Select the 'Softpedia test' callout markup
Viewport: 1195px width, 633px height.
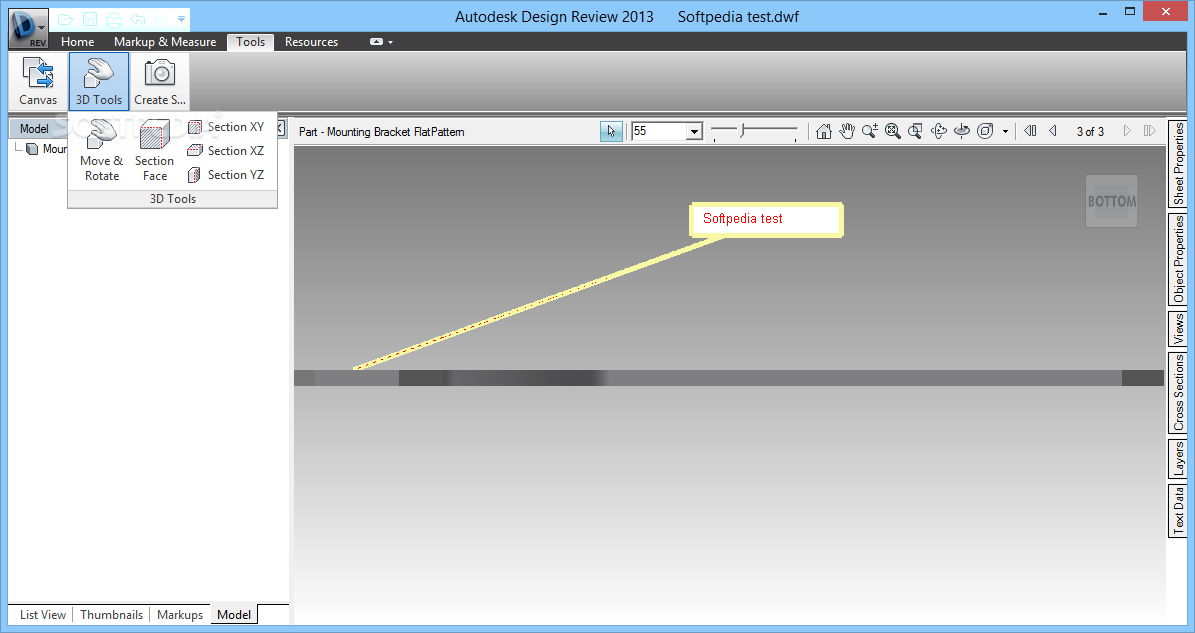(766, 219)
